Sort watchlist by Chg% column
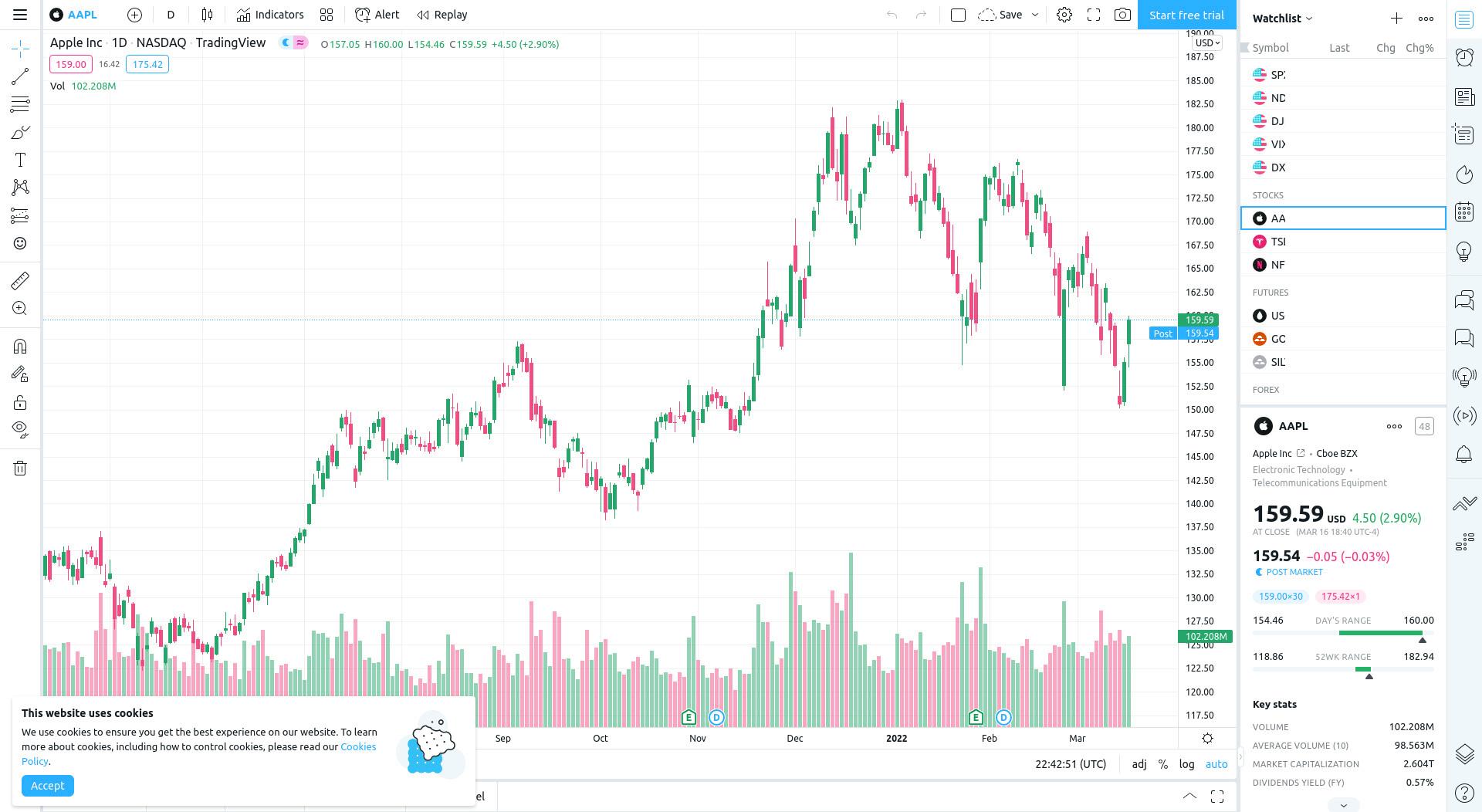 pyautogui.click(x=1419, y=48)
